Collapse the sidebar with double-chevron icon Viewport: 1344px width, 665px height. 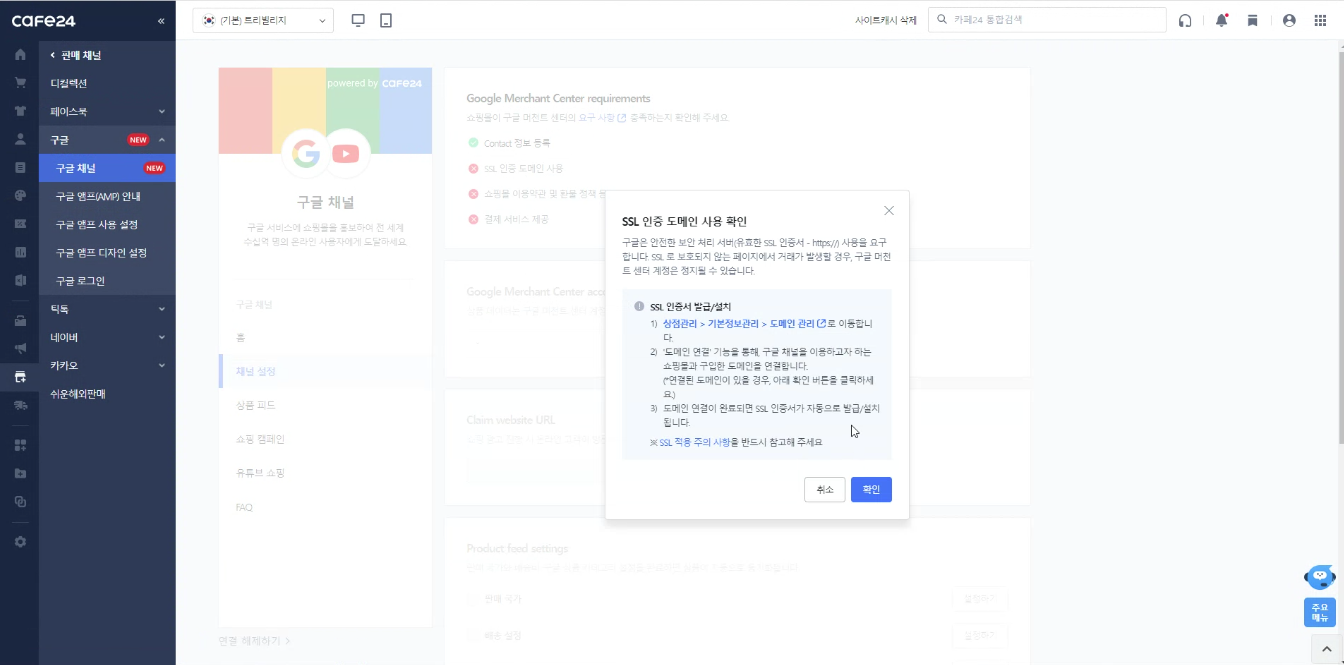162,21
